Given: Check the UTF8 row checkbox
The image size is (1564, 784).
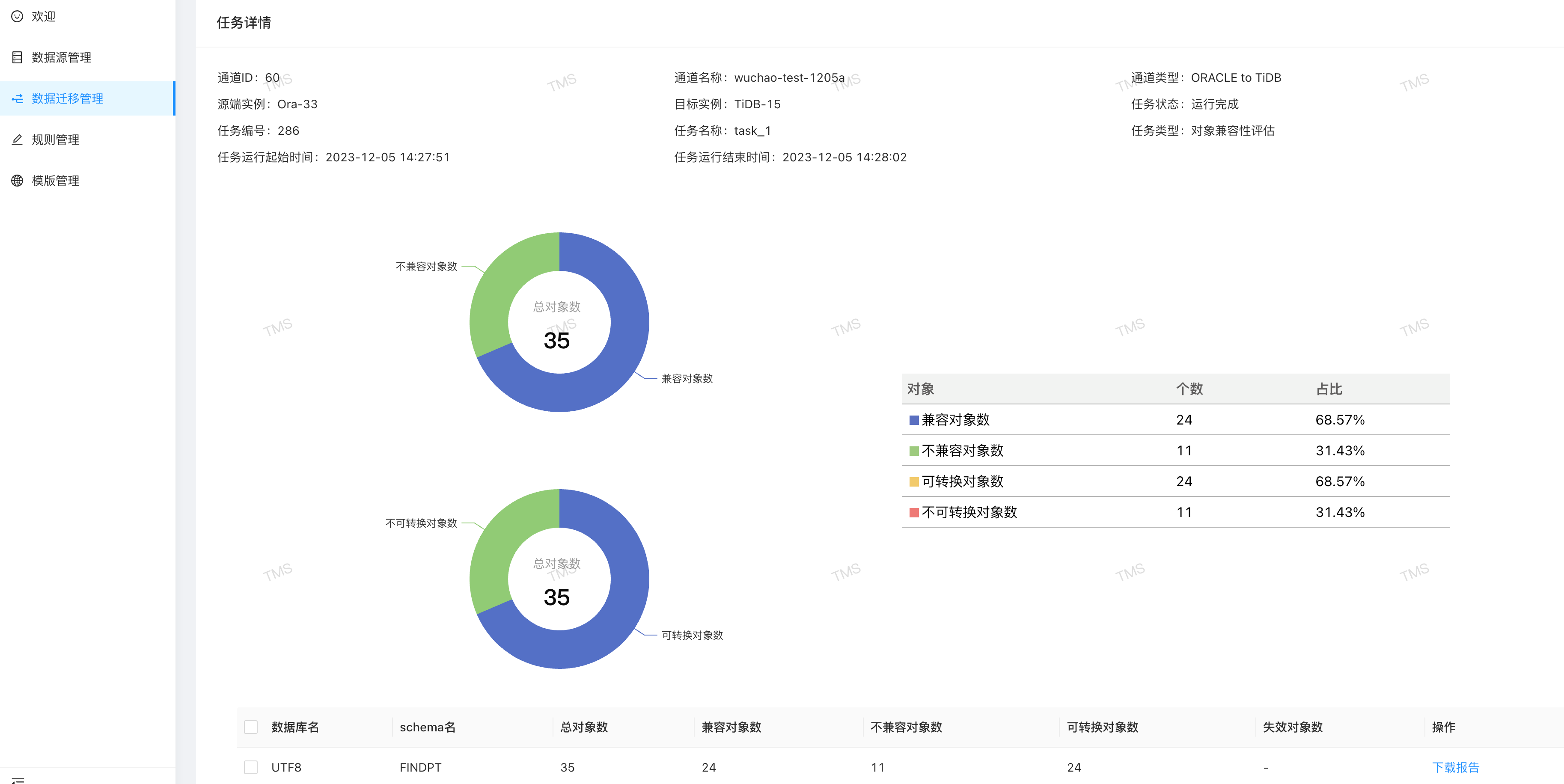Looking at the screenshot, I should click(x=251, y=767).
